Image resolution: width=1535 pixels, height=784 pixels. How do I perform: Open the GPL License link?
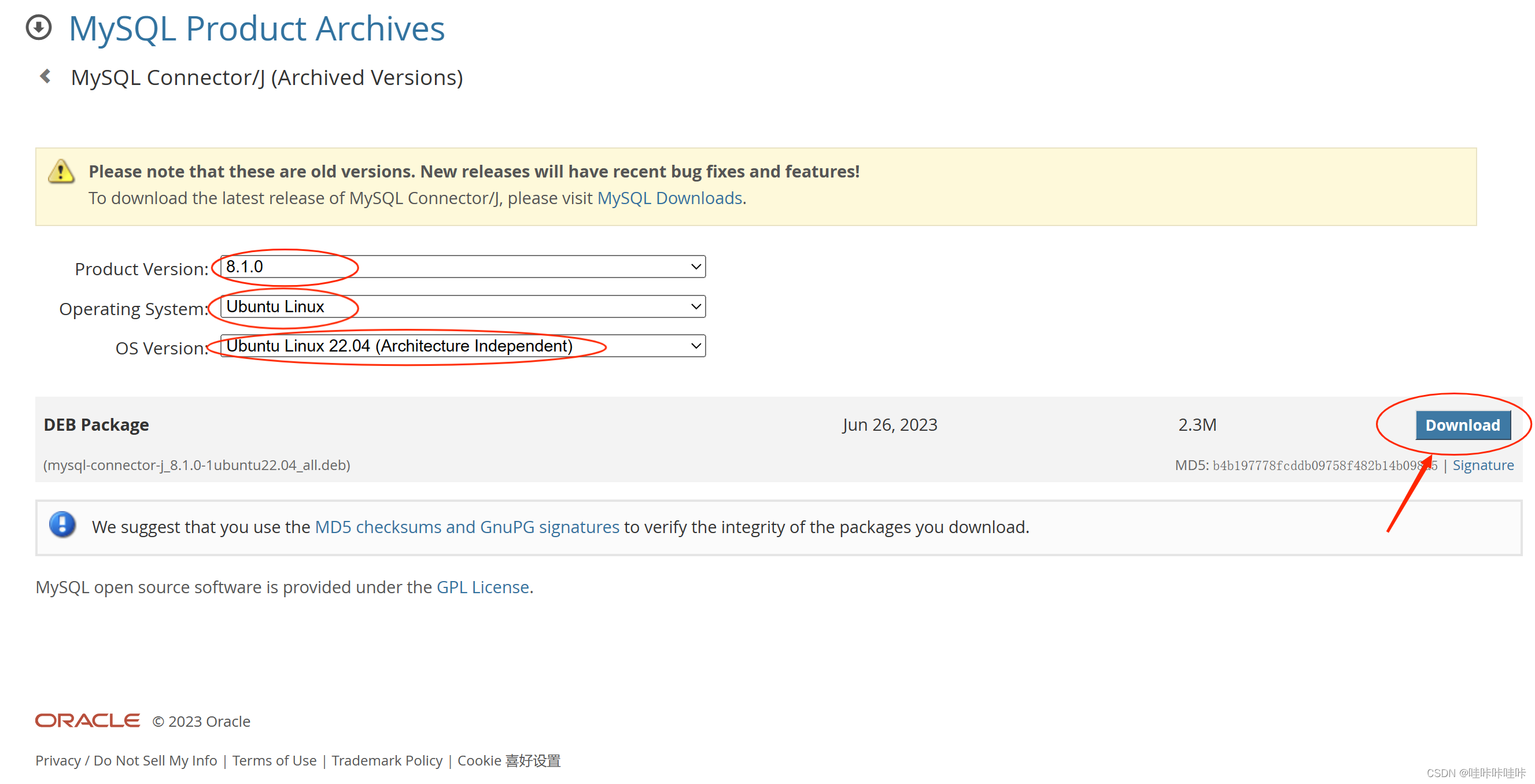click(483, 587)
